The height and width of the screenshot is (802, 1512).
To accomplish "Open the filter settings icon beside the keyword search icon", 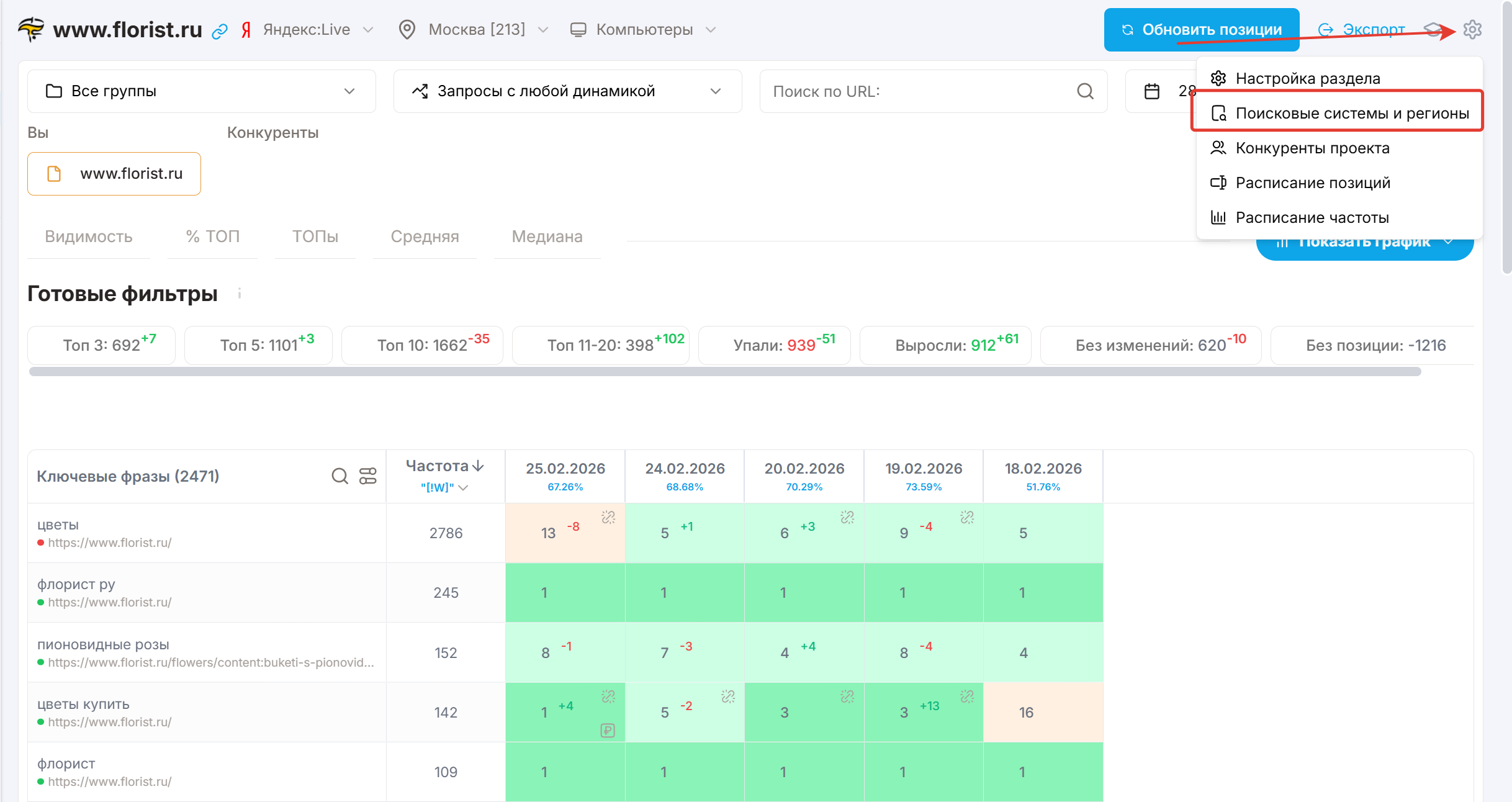I will pyautogui.click(x=368, y=476).
